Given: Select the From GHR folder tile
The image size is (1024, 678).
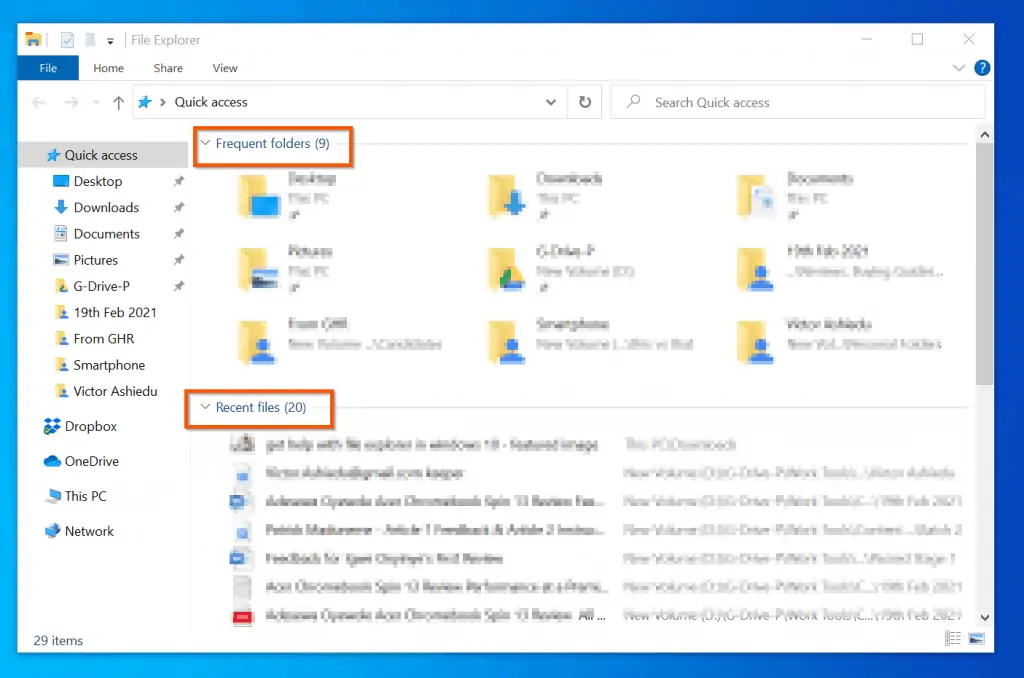Looking at the screenshot, I should (x=341, y=340).
